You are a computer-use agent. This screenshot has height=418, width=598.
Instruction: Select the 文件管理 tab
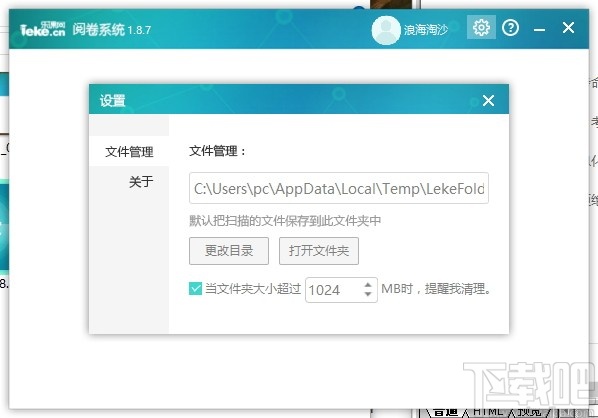(x=129, y=151)
